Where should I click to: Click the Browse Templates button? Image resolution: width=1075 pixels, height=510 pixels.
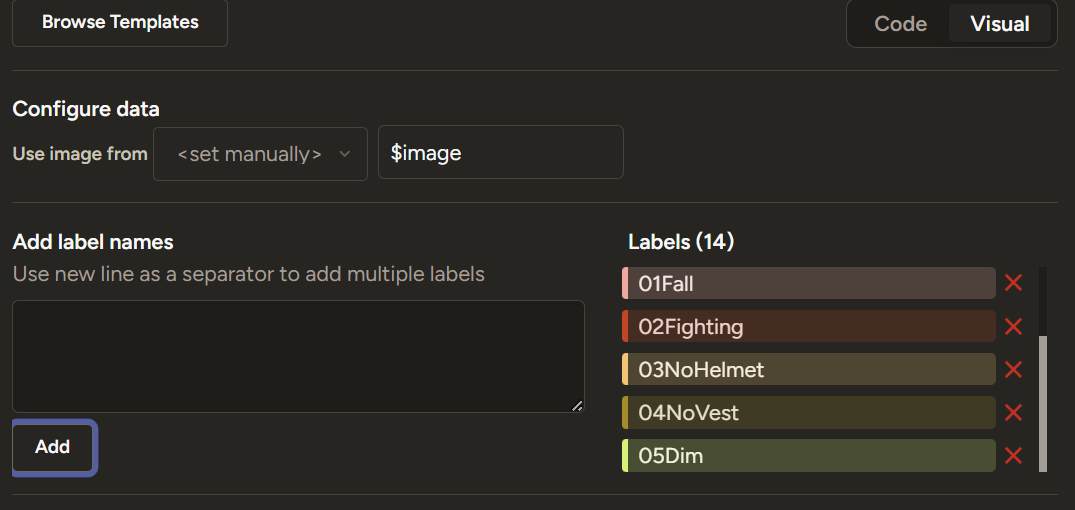120,22
